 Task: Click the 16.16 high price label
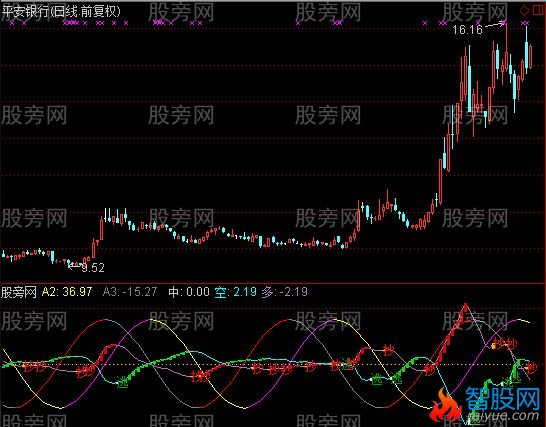pyautogui.click(x=467, y=30)
